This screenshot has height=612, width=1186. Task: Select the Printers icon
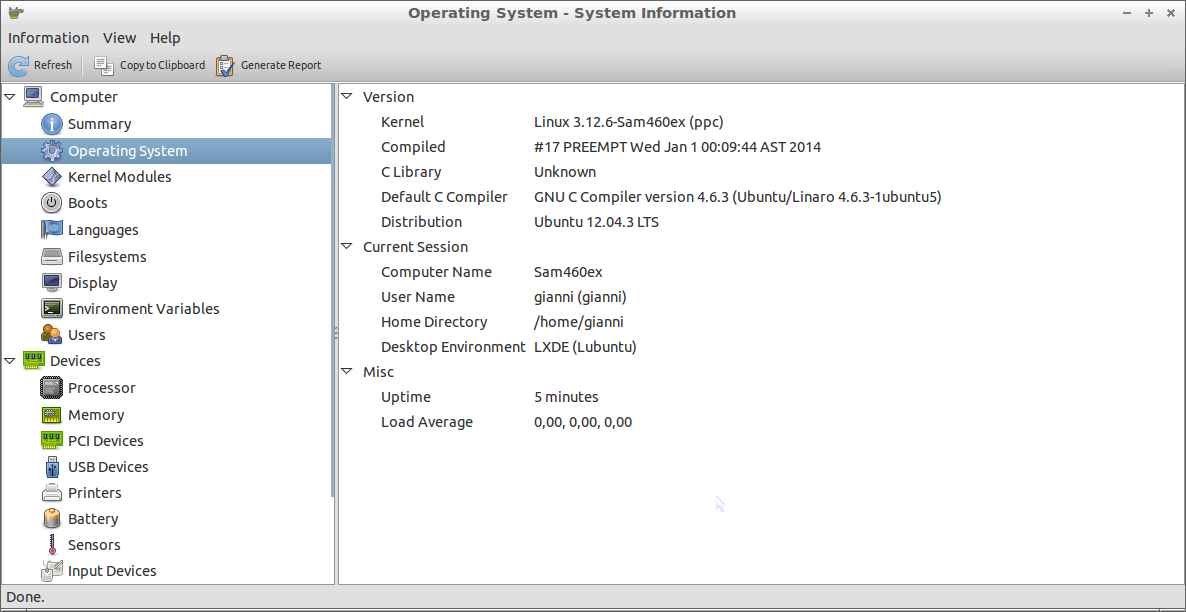pyautogui.click(x=52, y=493)
